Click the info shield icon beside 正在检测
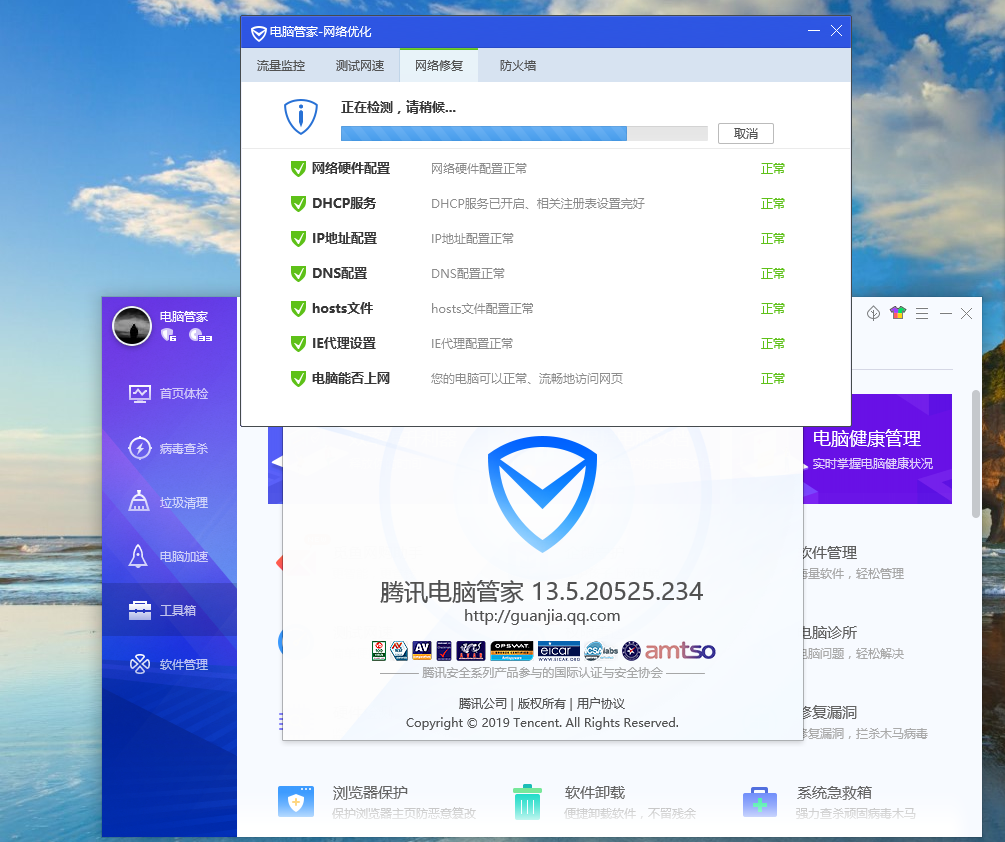 point(301,117)
